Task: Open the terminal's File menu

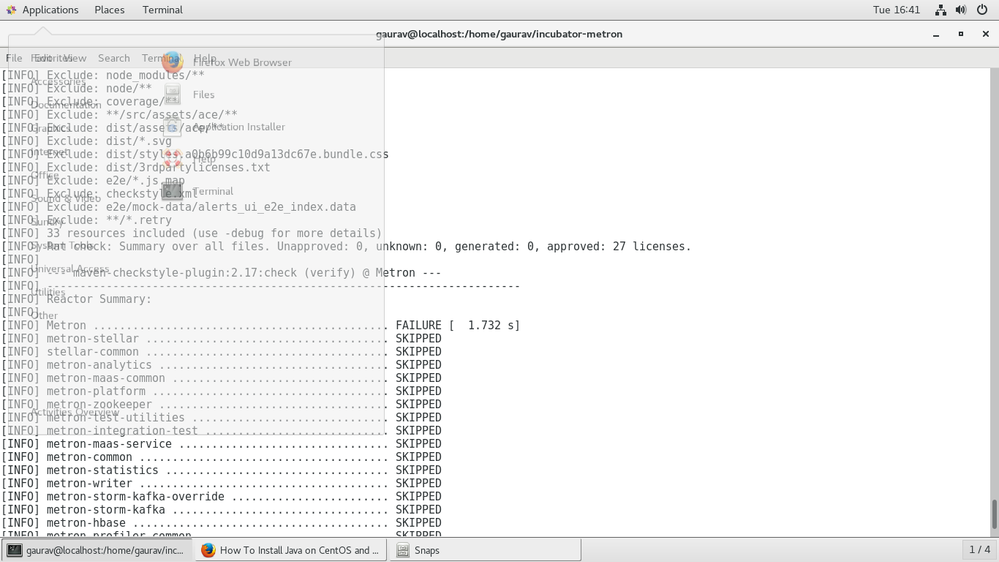Action: click(x=14, y=58)
